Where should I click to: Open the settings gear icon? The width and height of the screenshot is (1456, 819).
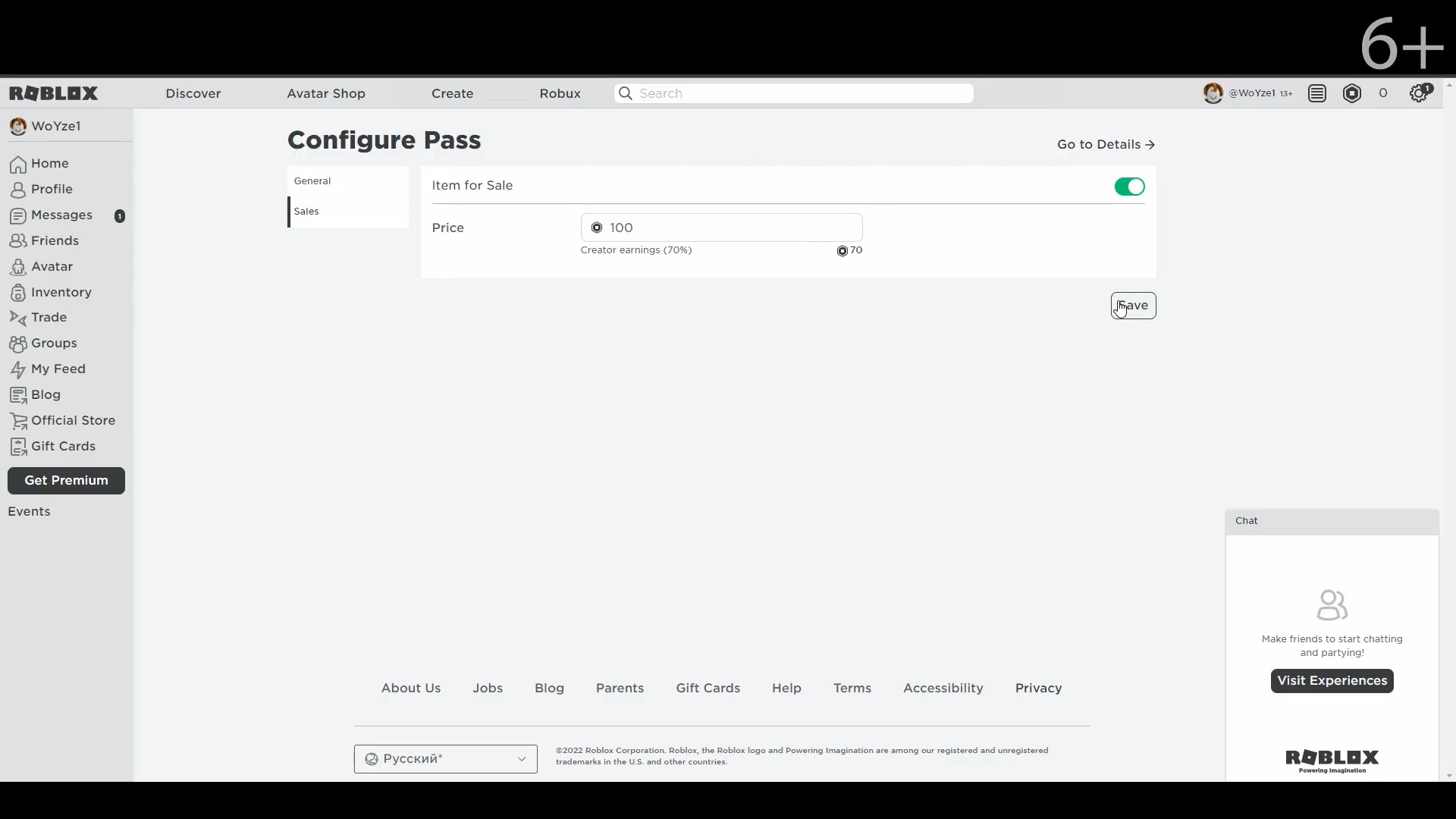pyautogui.click(x=1419, y=93)
